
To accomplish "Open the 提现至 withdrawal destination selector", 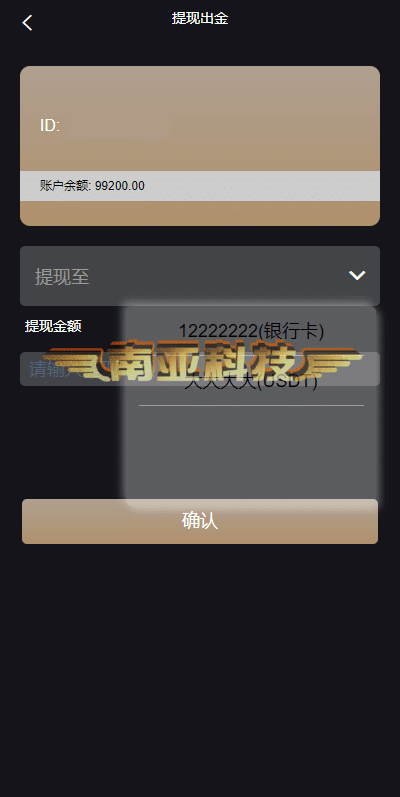I will coord(200,276).
